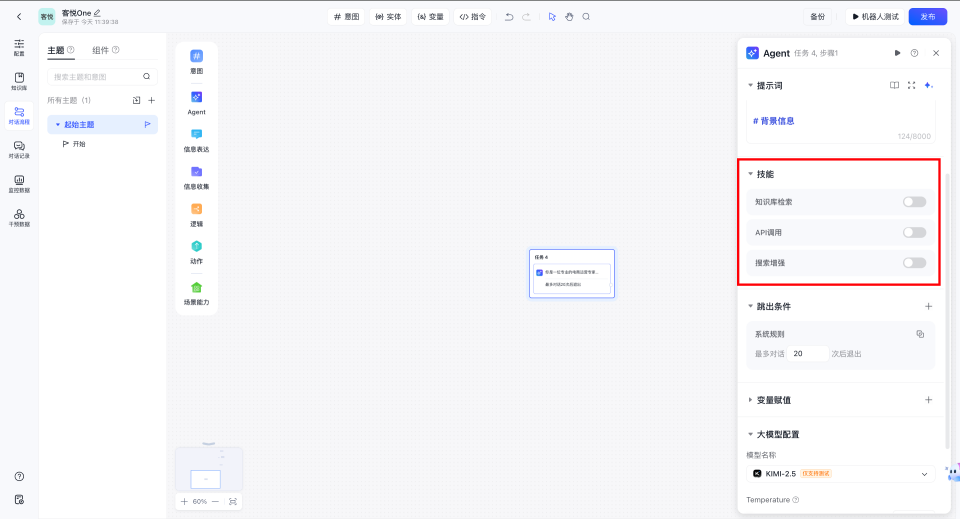The width and height of the screenshot is (960, 519).
Task: Open the document icon at sidebar bottom
Action: pyautogui.click(x=19, y=499)
